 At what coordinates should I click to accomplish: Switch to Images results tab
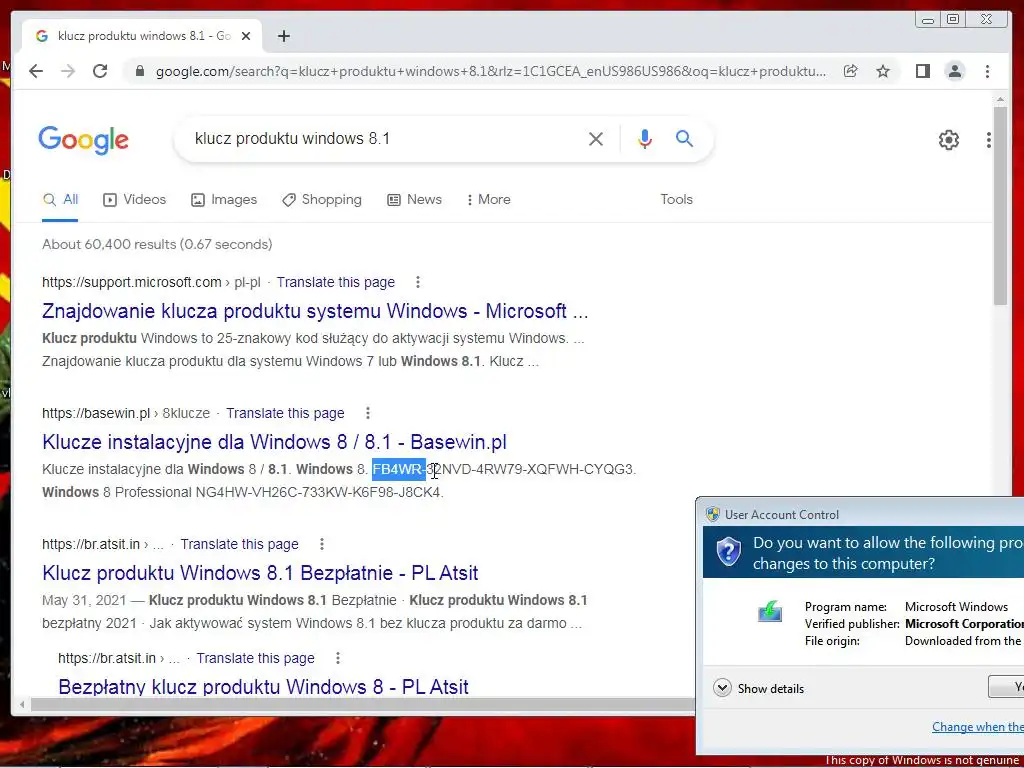tap(223, 200)
